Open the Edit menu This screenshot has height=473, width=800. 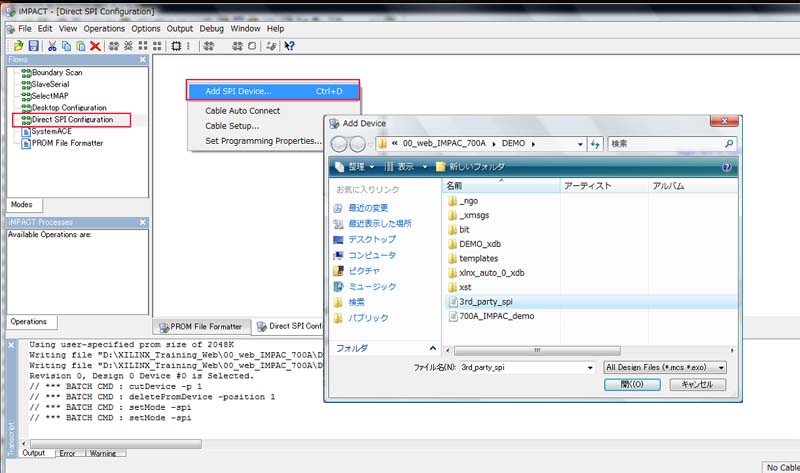point(45,29)
